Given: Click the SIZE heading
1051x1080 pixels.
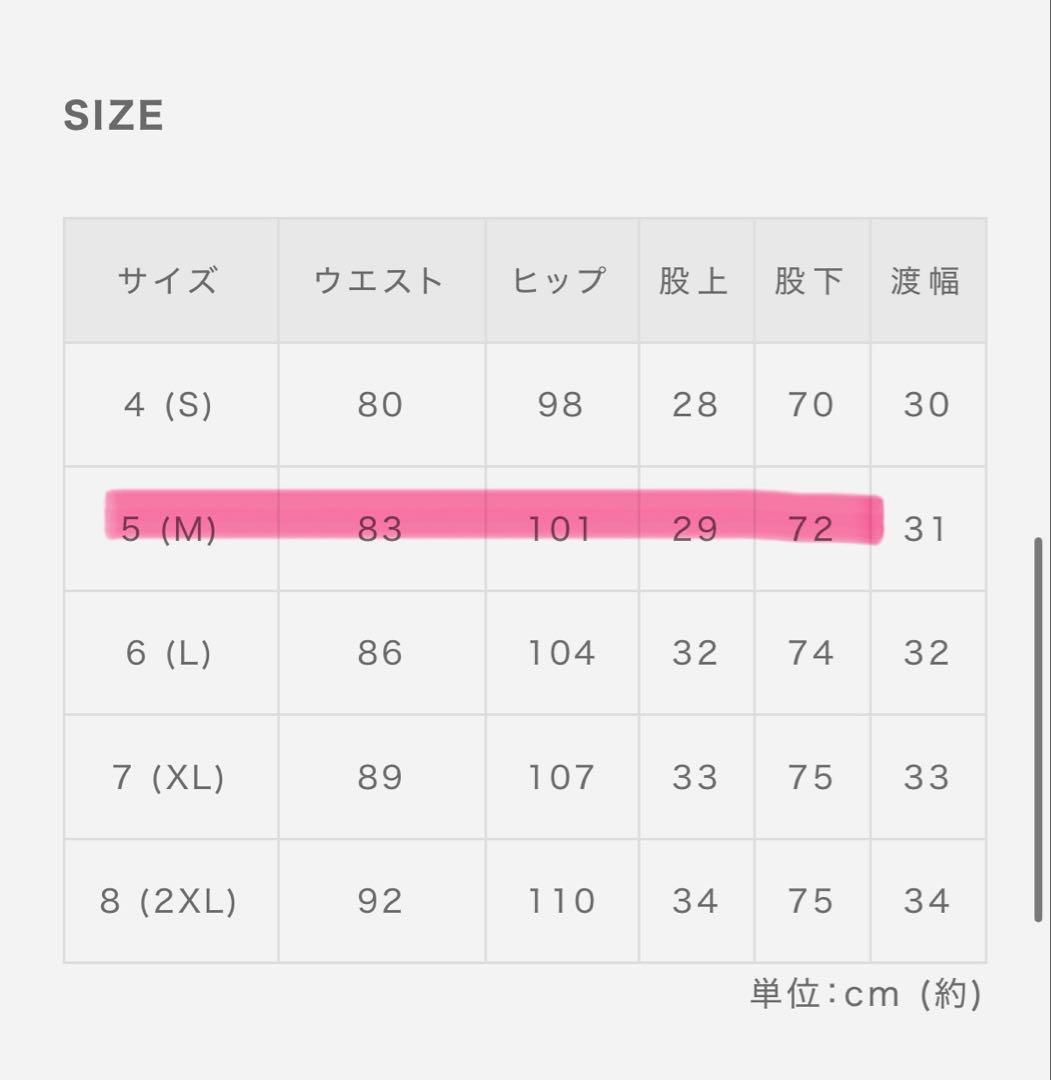Looking at the screenshot, I should 113,116.
